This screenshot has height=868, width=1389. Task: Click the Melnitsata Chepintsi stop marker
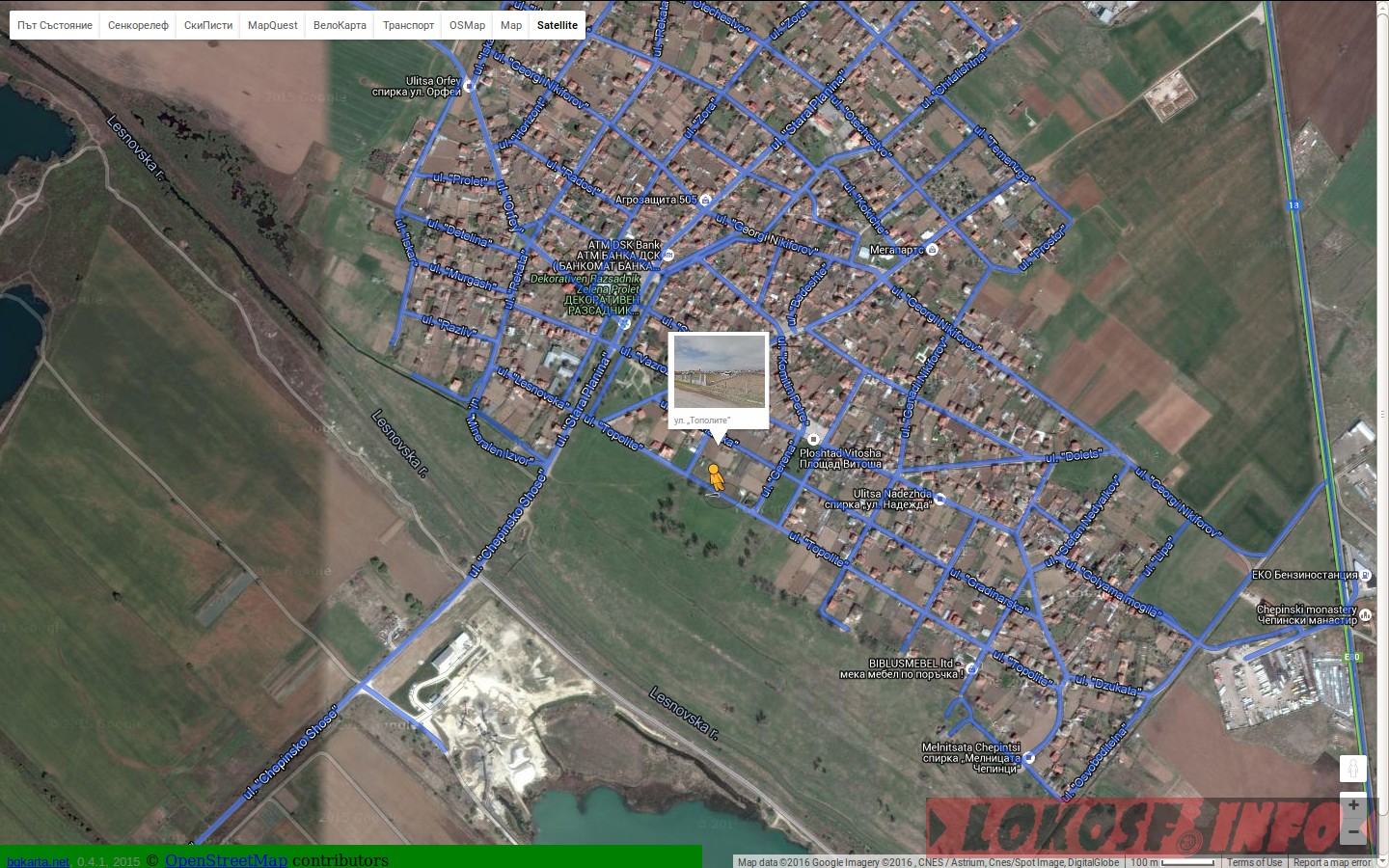[1029, 758]
